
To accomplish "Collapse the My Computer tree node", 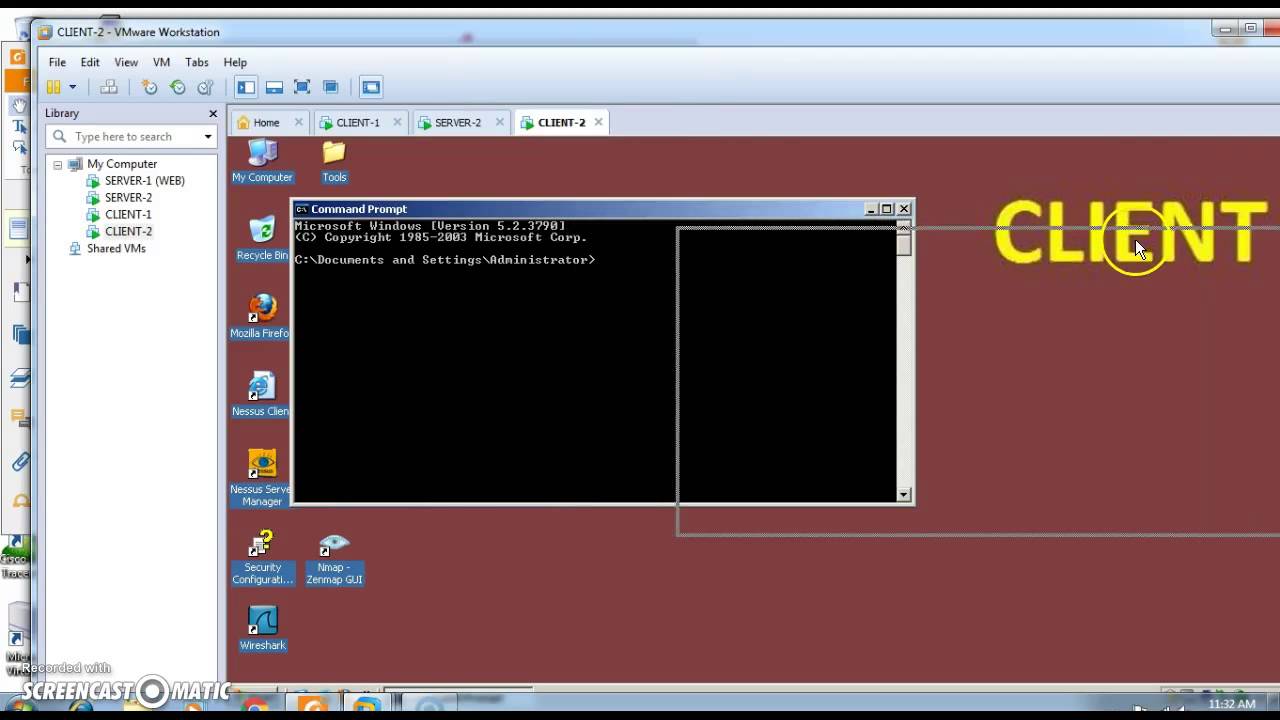I will tap(58, 164).
